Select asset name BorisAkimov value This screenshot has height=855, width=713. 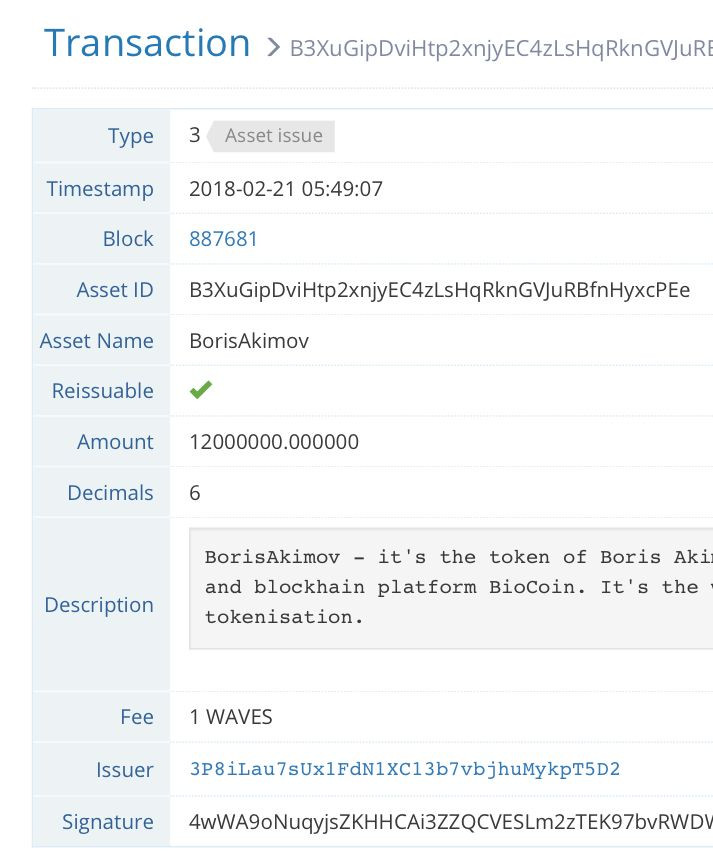point(249,341)
